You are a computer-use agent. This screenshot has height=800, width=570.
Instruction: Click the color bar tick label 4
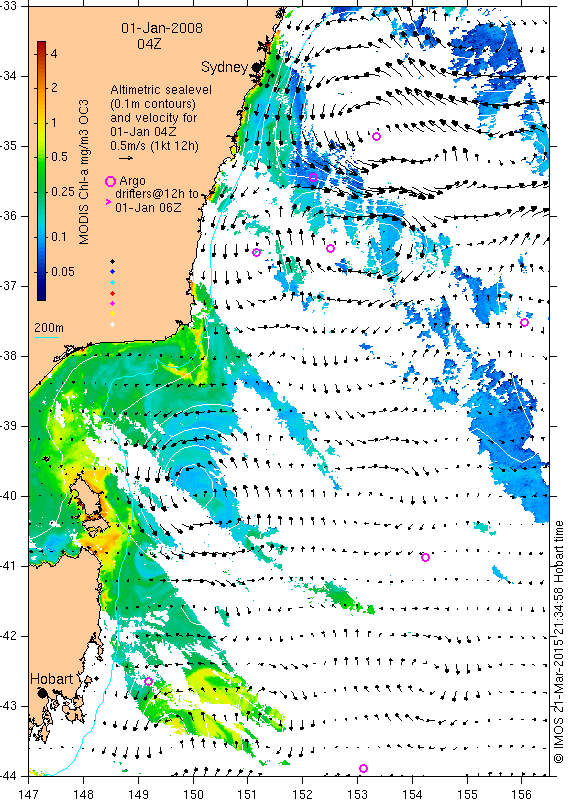(54, 54)
